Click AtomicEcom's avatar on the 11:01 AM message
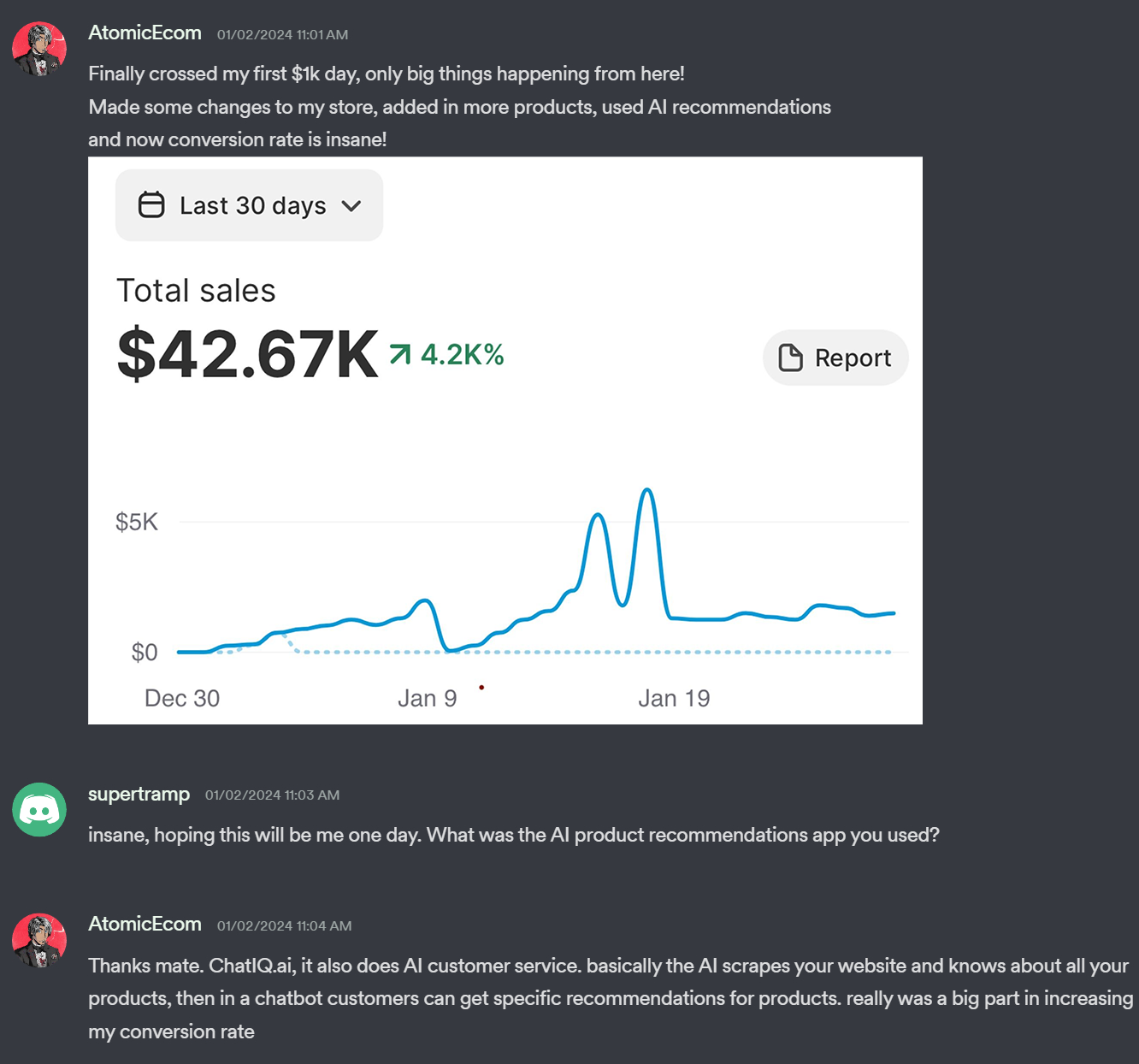1139x1064 pixels. pos(39,50)
